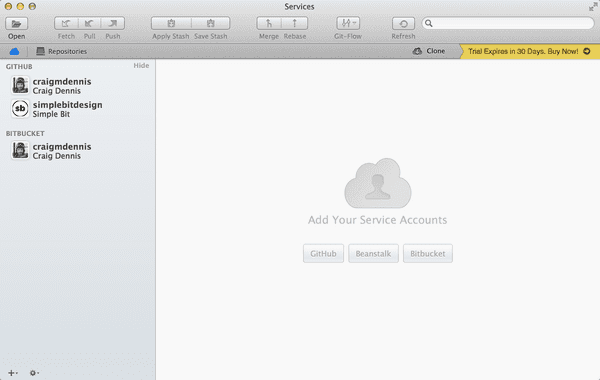
Task: Click the Clone button
Action: tap(429, 51)
